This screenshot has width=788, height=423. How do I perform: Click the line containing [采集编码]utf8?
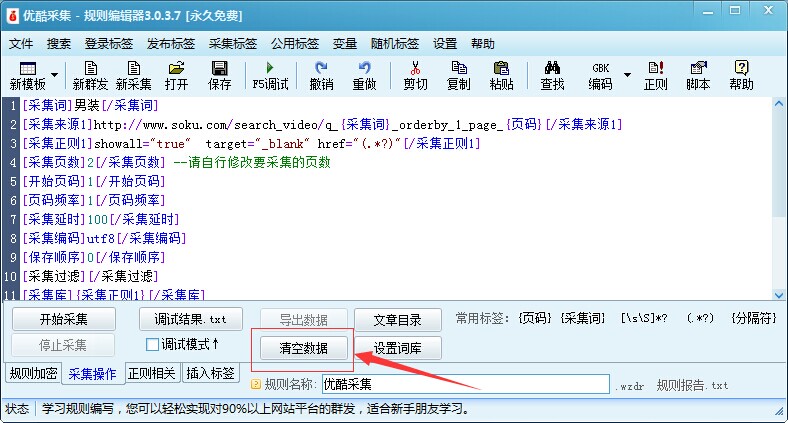click(104, 238)
